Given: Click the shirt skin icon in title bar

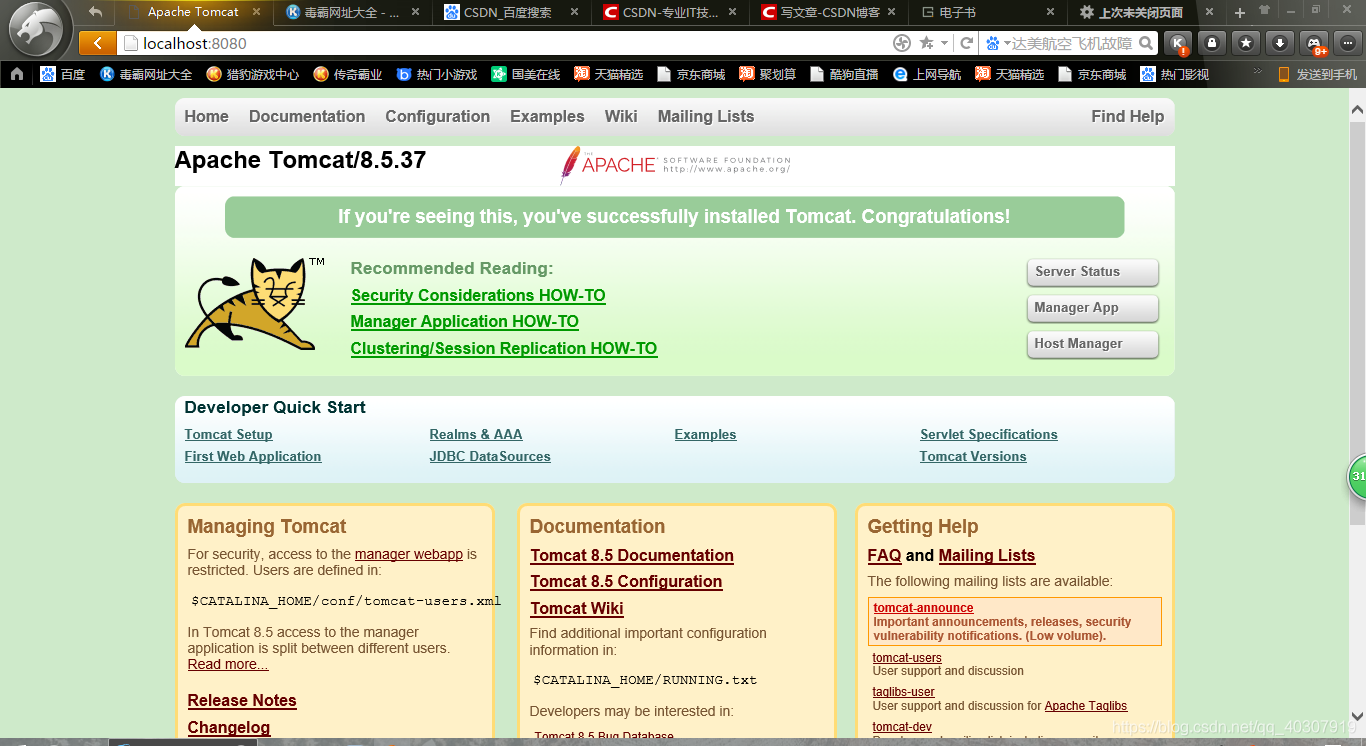Looking at the screenshot, I should click(1264, 10).
